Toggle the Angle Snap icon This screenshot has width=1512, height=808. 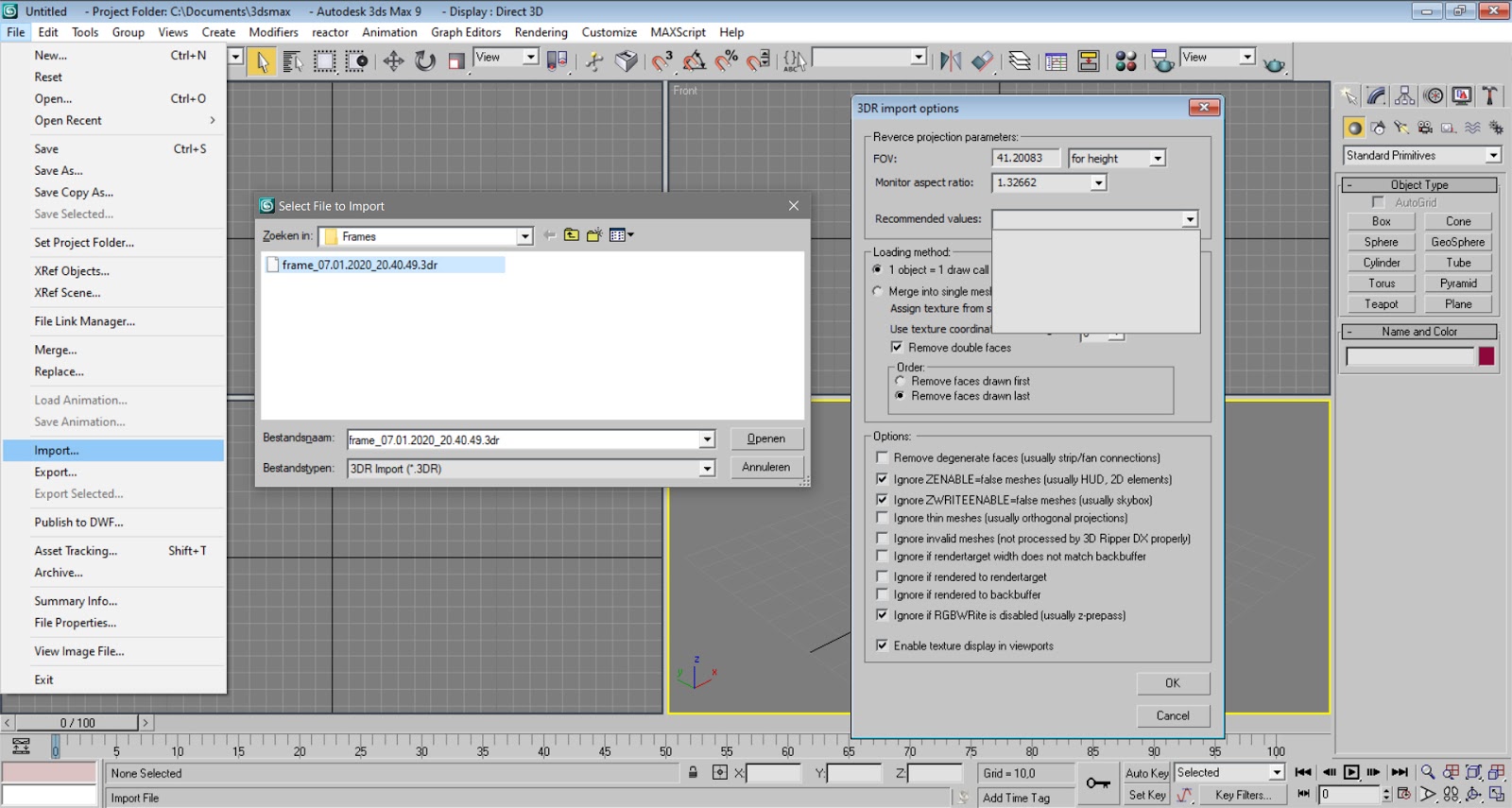(695, 61)
